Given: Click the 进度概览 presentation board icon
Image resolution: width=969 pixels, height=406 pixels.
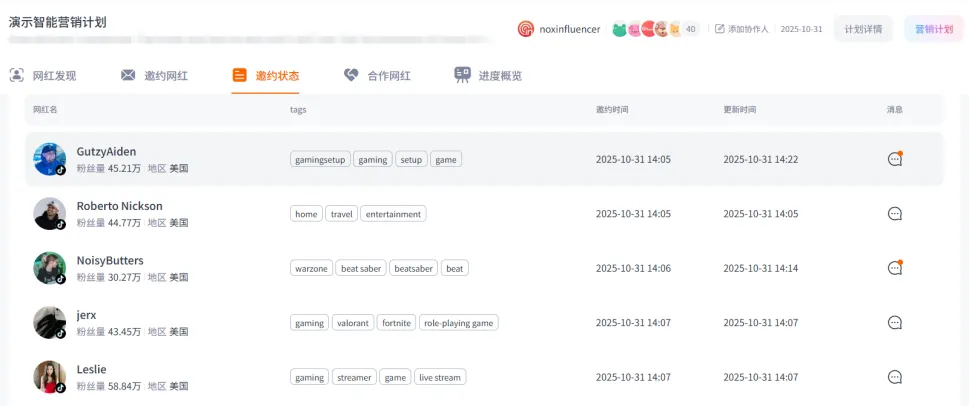Looking at the screenshot, I should pyautogui.click(x=462, y=75).
